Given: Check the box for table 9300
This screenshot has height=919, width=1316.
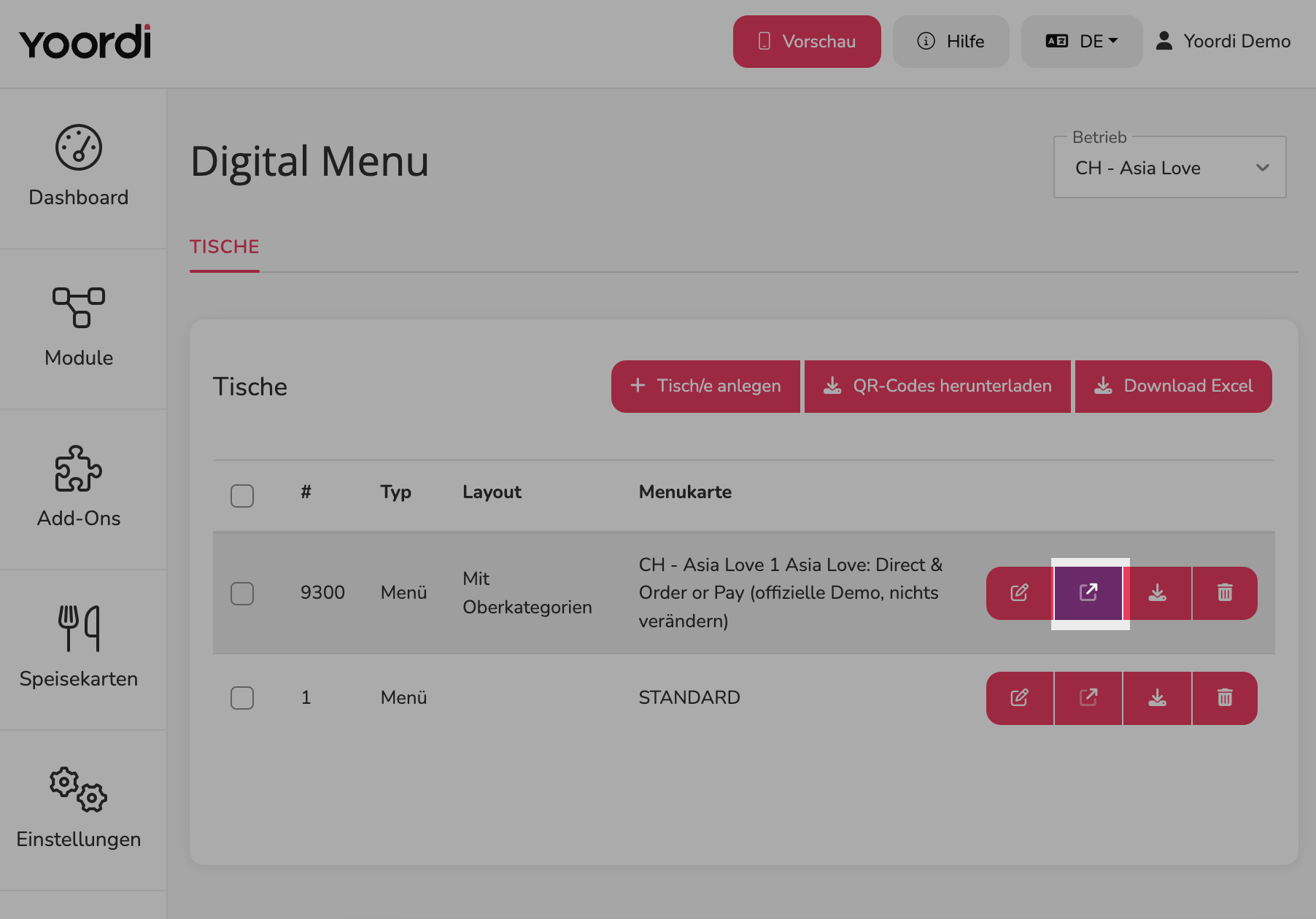Looking at the screenshot, I should click(x=242, y=594).
